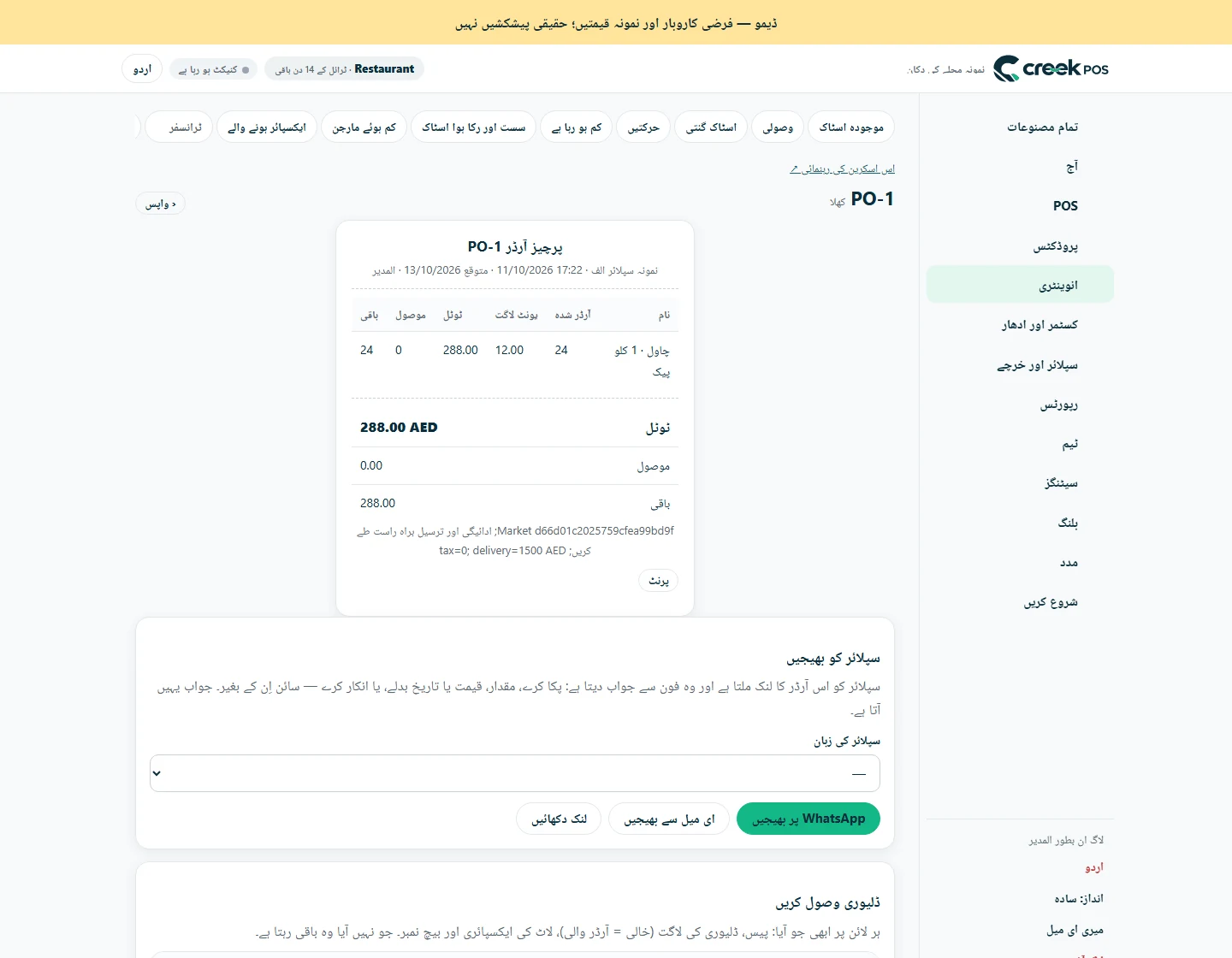This screenshot has width=1232, height=958.
Task: Open 'آج' in the sidebar
Action: (x=1020, y=166)
